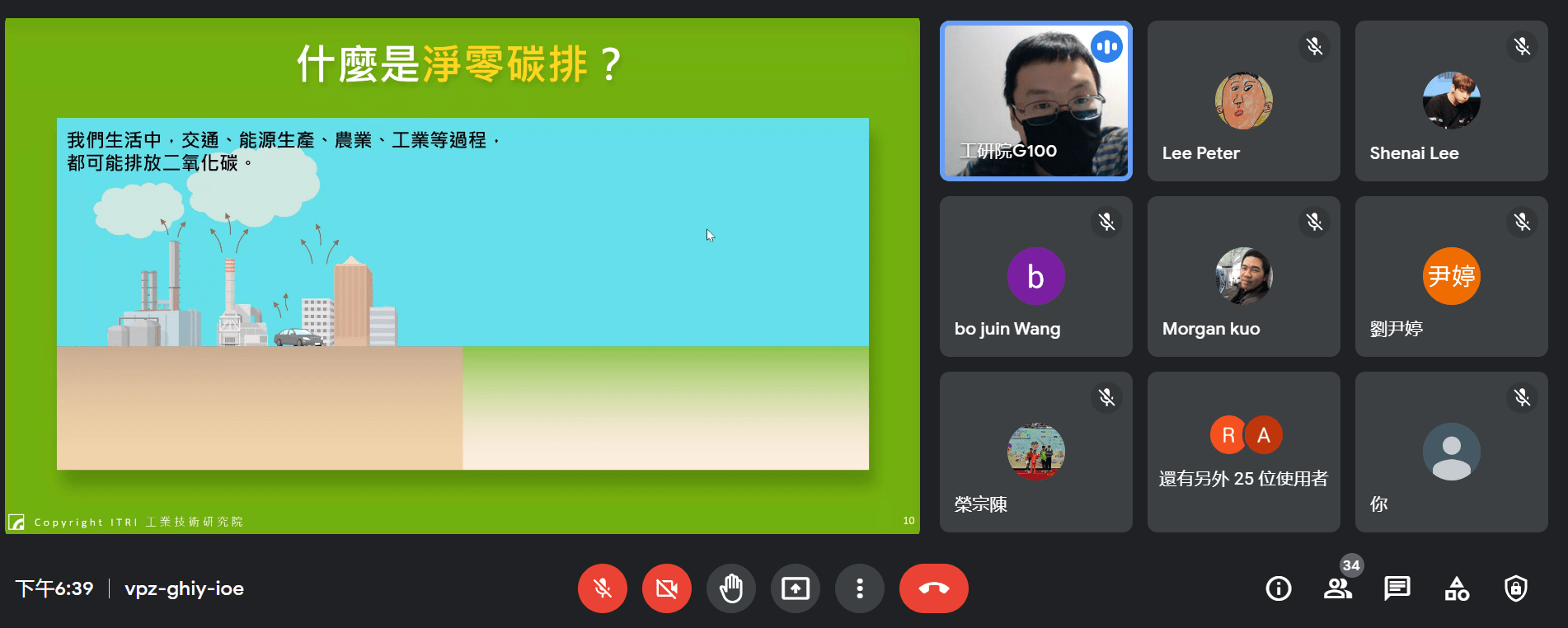This screenshot has width=1568, height=628.
Task: Click Shenai Lee's avatar
Action: click(1452, 101)
